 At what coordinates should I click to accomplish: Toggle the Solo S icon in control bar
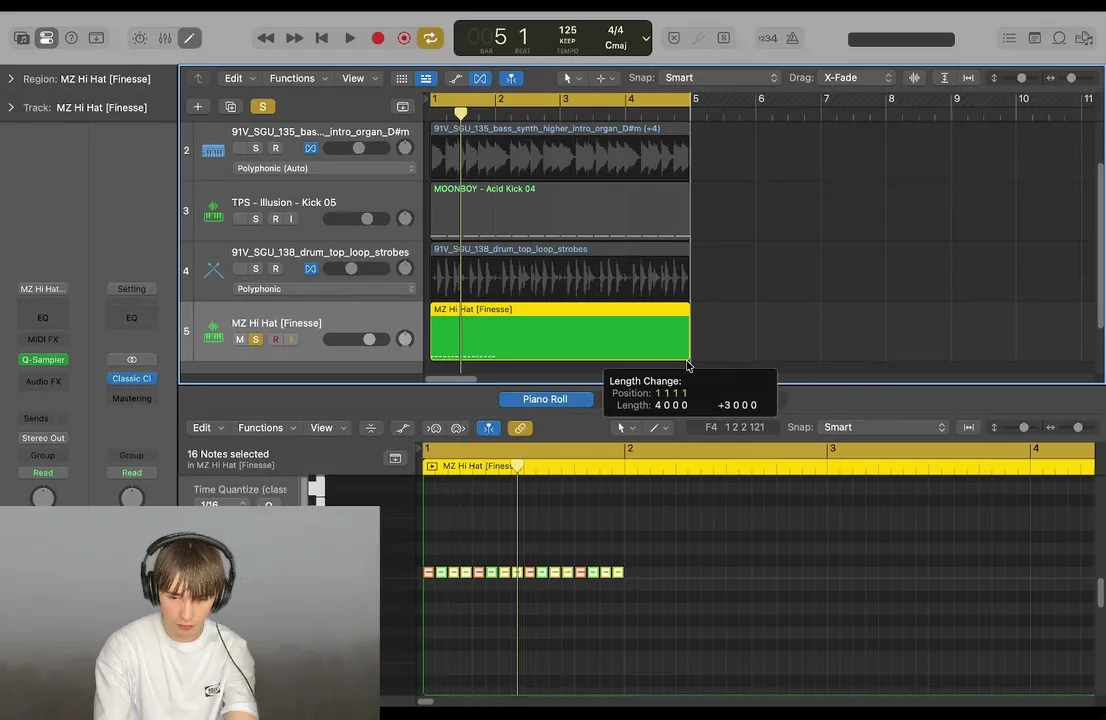(x=724, y=38)
